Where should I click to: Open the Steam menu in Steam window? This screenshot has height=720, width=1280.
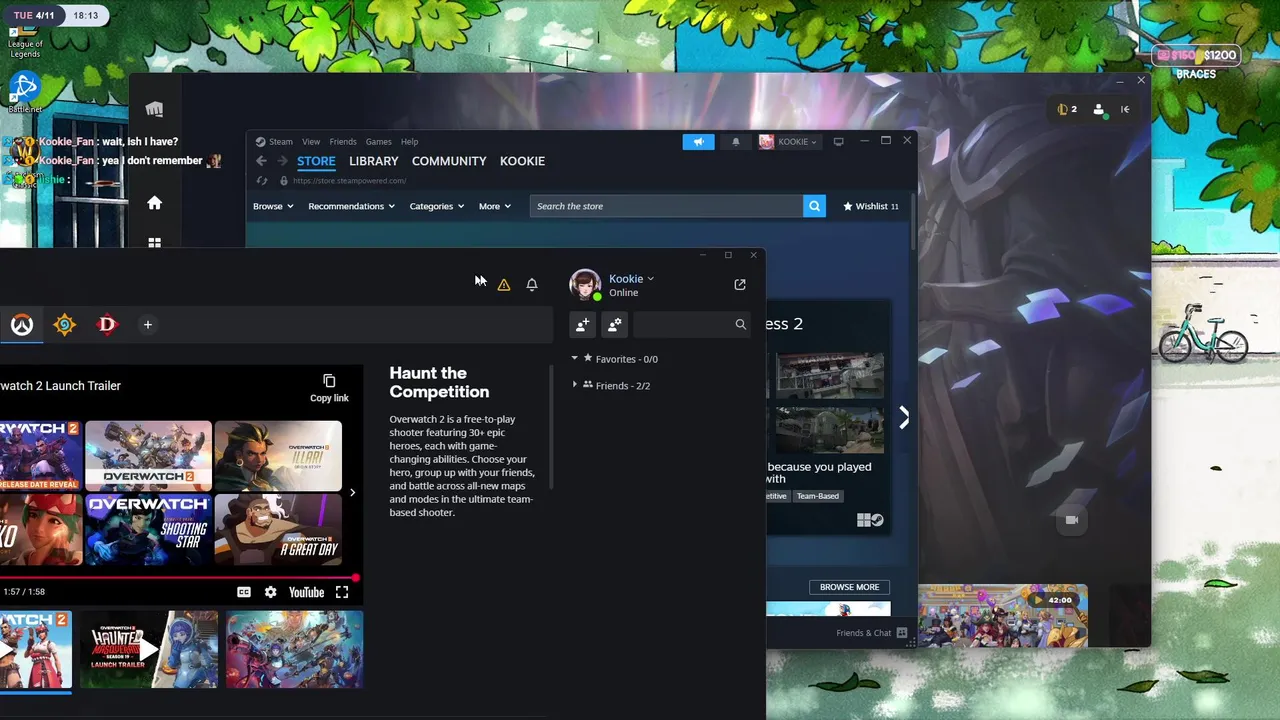[274, 142]
